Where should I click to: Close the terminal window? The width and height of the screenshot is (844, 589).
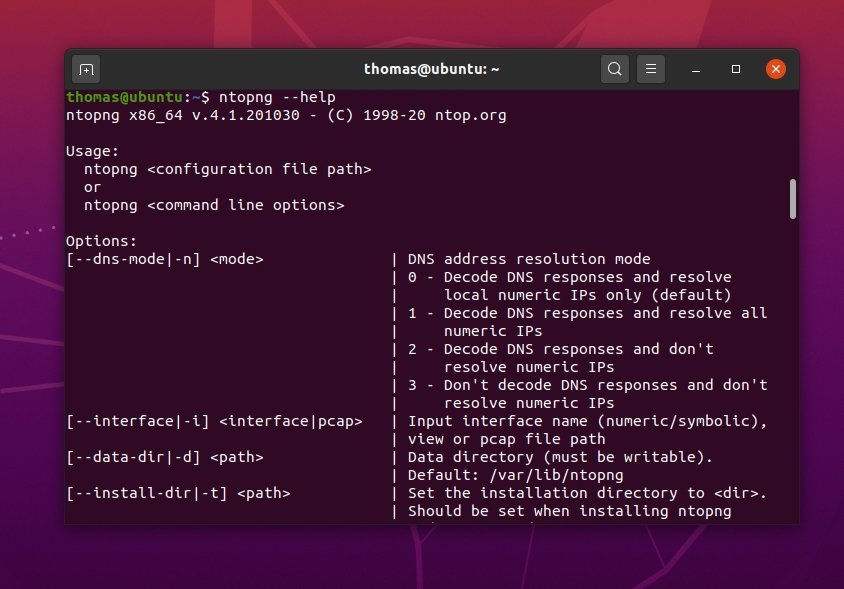click(x=775, y=69)
